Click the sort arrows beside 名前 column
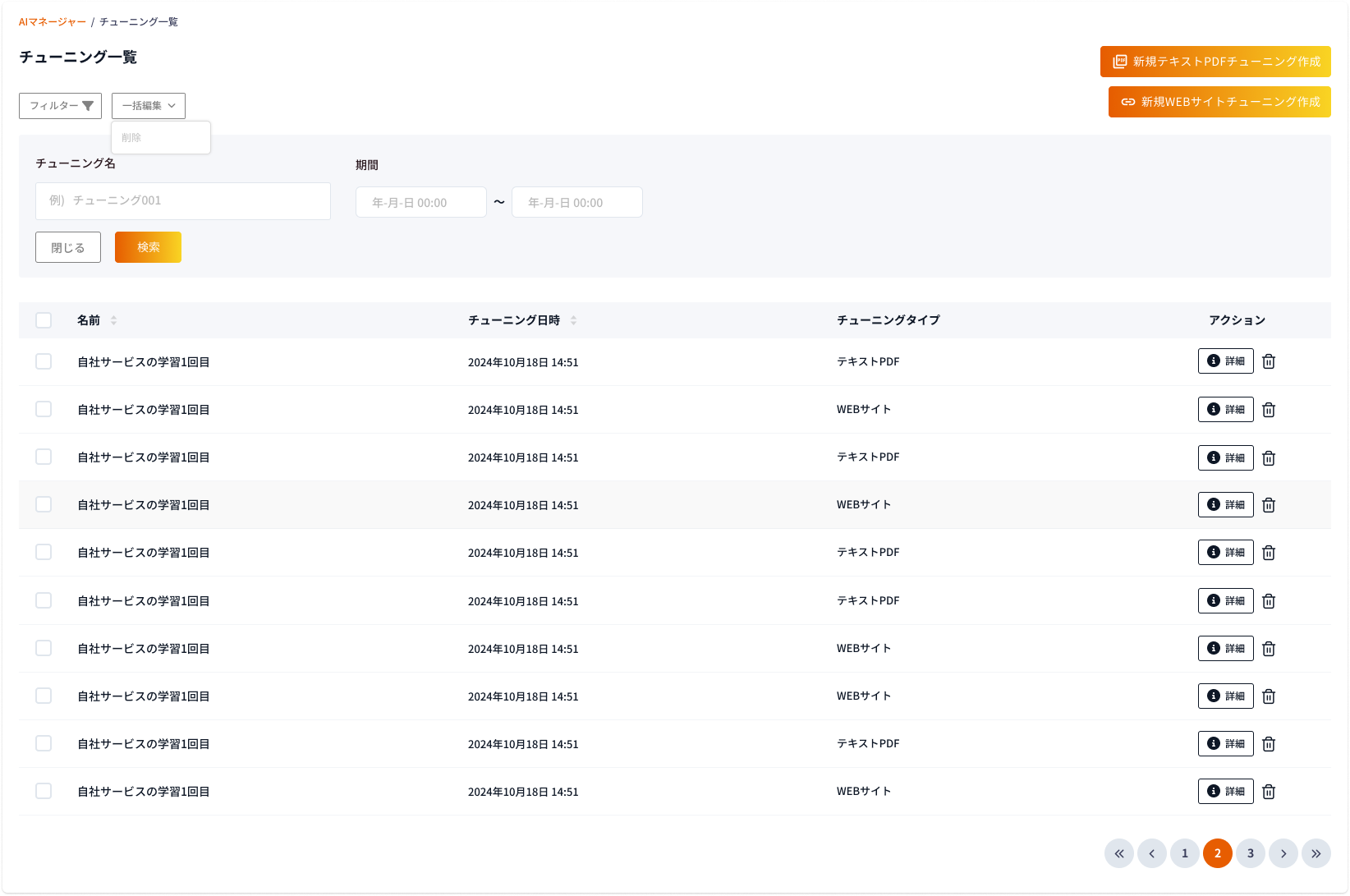This screenshot has height=896, width=1350. 113,320
